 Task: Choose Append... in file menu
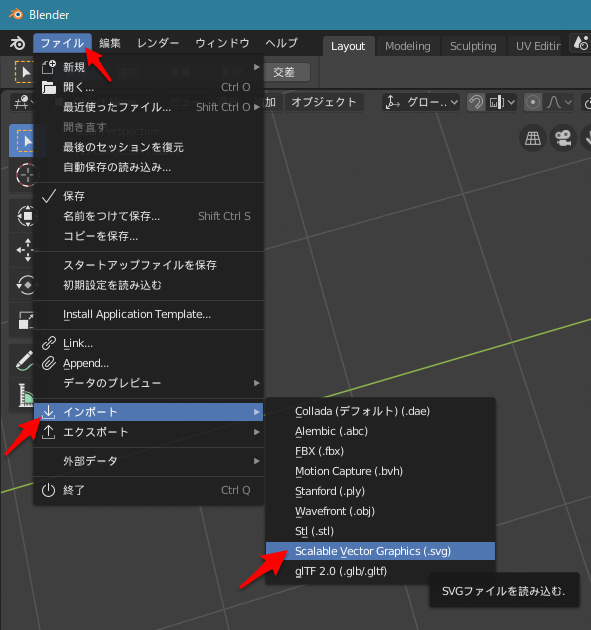point(149,363)
